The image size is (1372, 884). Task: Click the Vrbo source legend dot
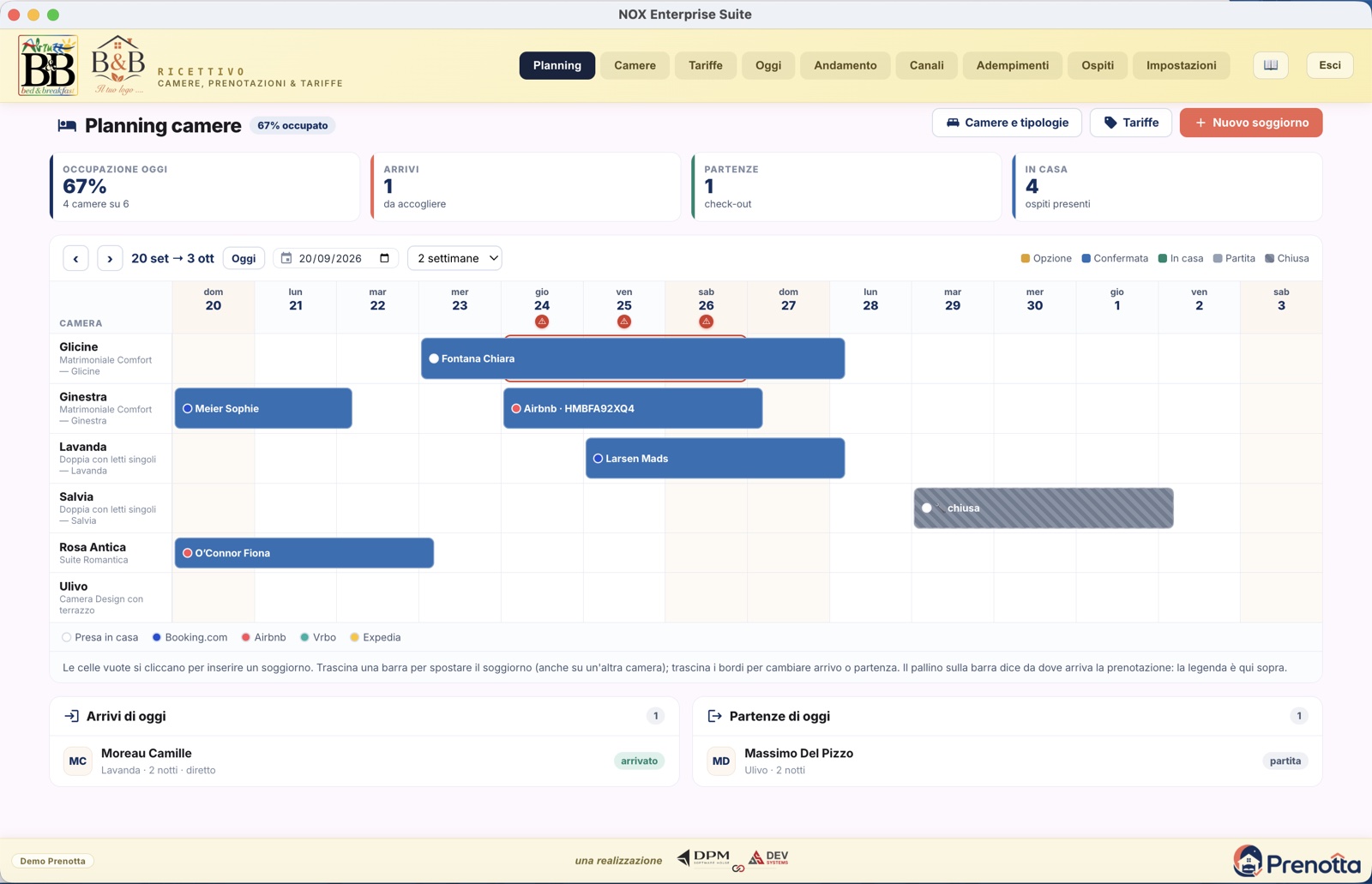click(x=304, y=637)
